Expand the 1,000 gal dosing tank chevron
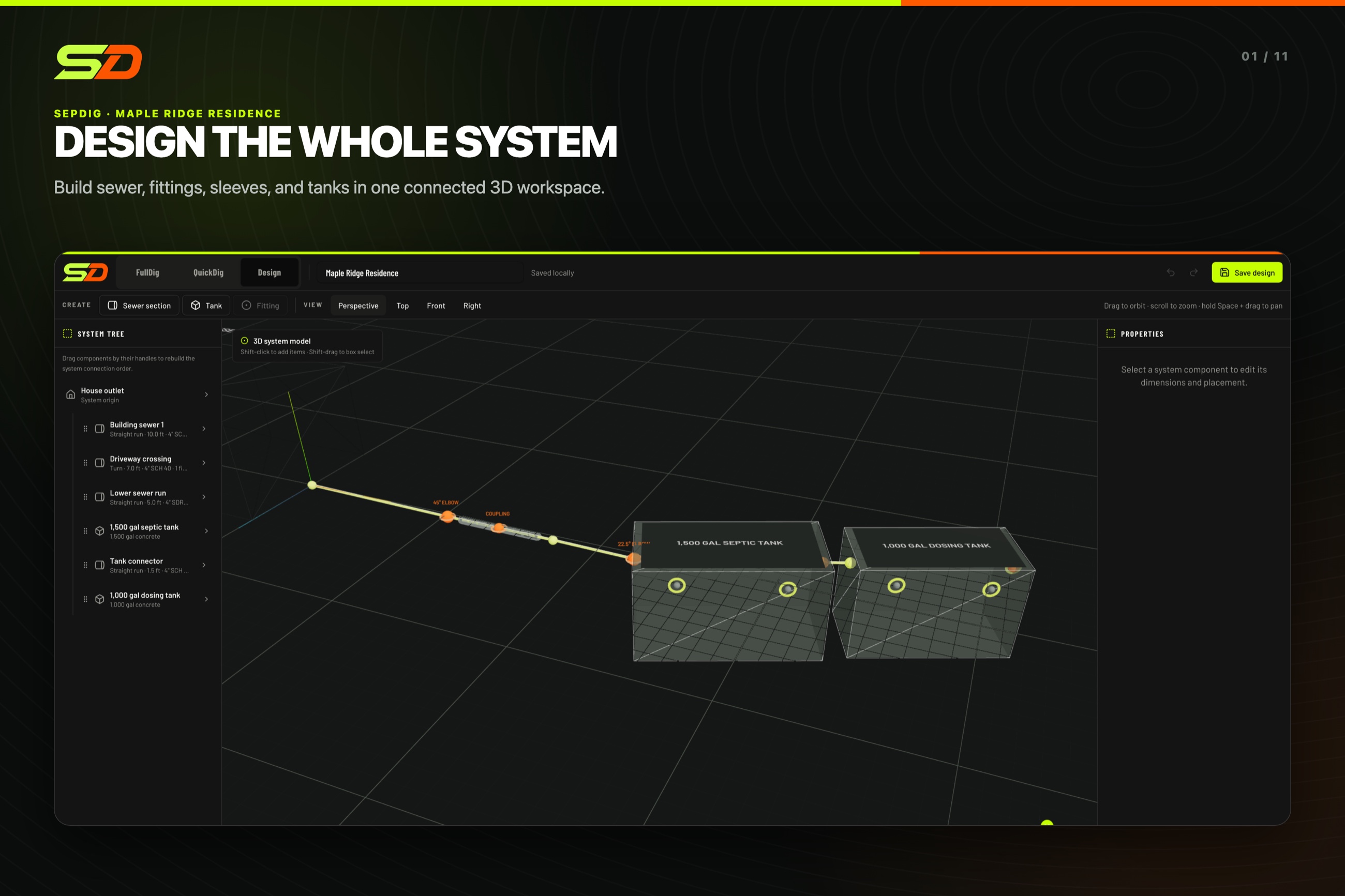Viewport: 1345px width, 896px height. click(206, 599)
